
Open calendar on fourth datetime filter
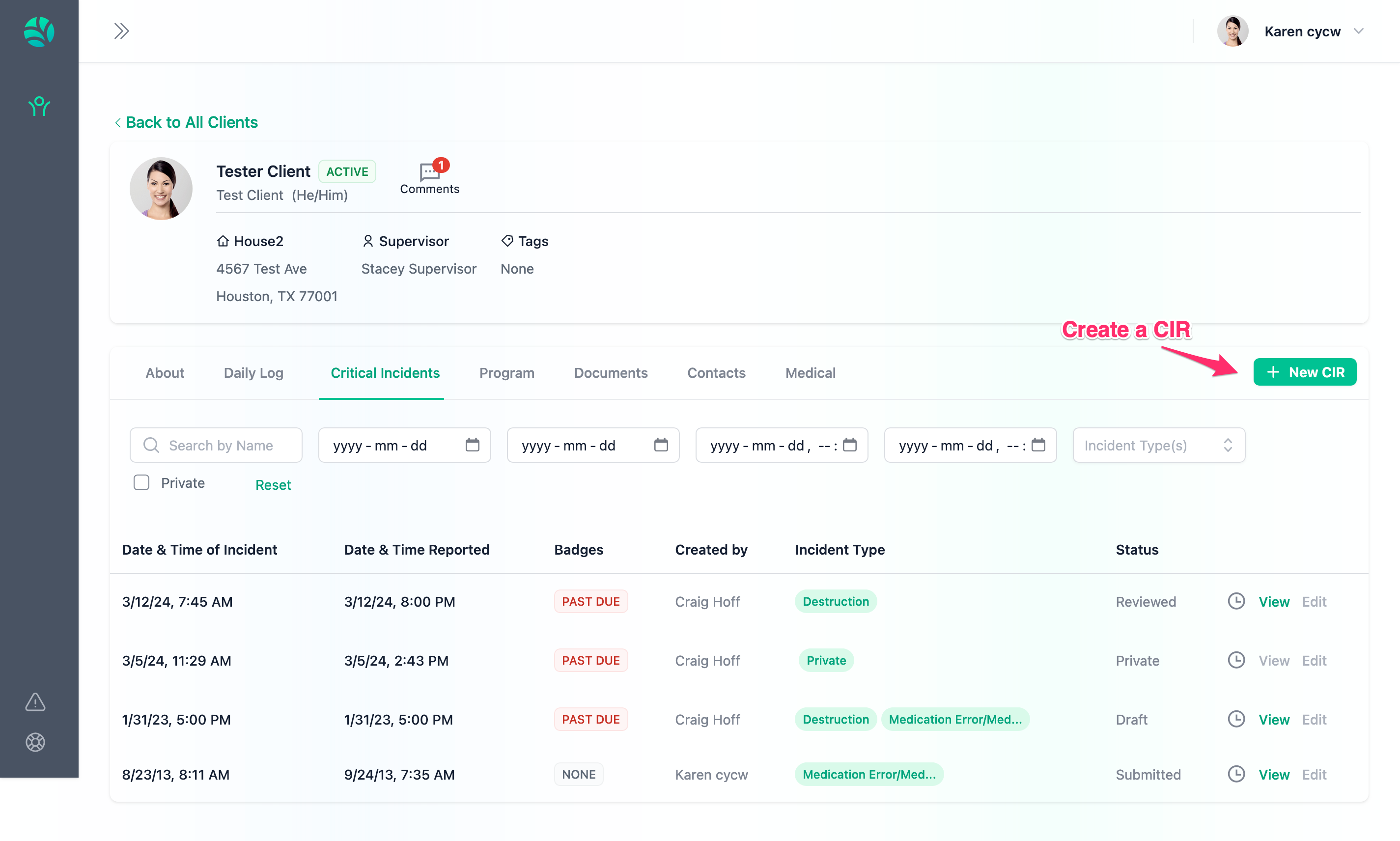(x=1038, y=445)
